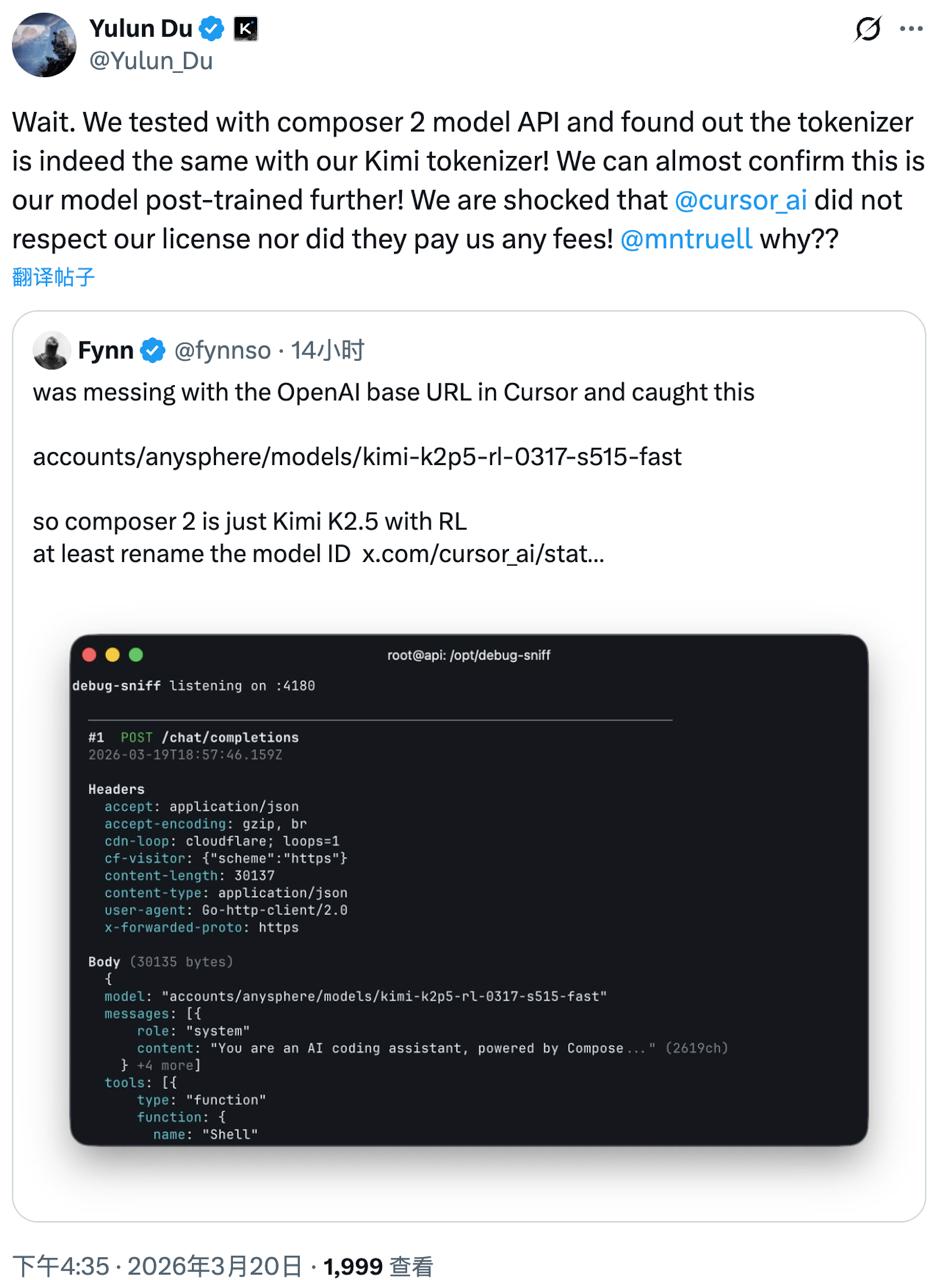Click the red close dot in terminal image
Screen dimensions: 942x1280
pyautogui.click(x=89, y=655)
